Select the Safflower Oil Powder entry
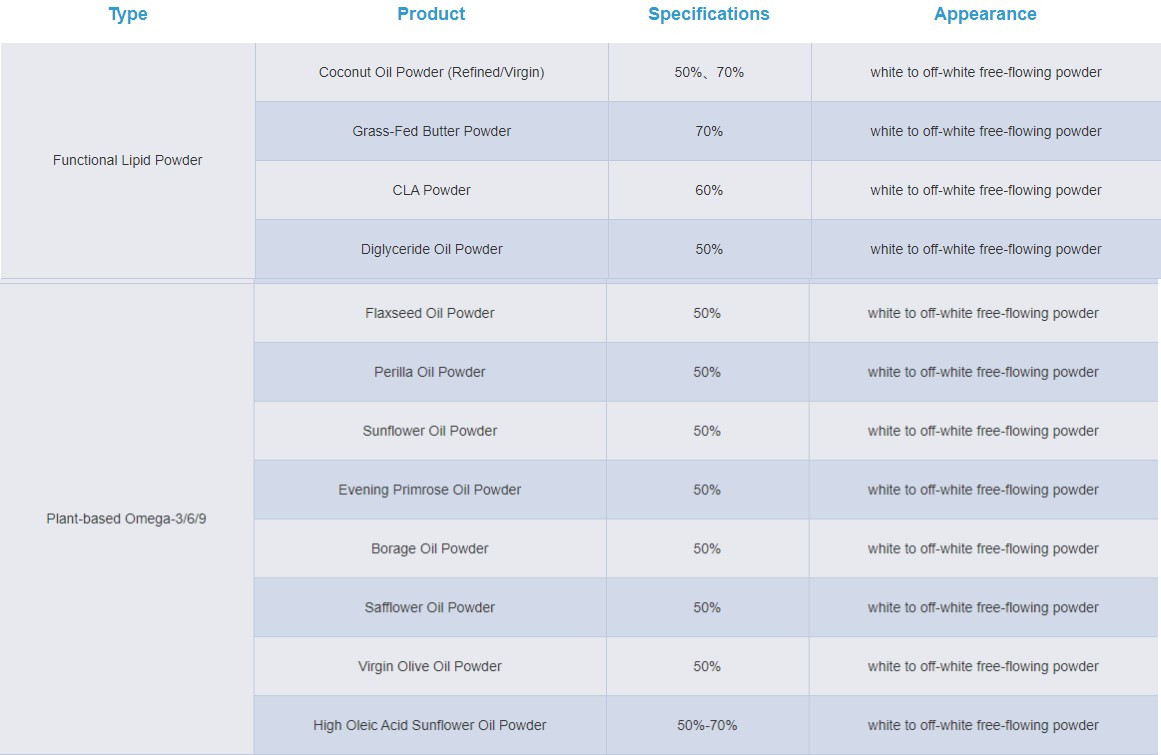The image size is (1161, 755). point(430,608)
